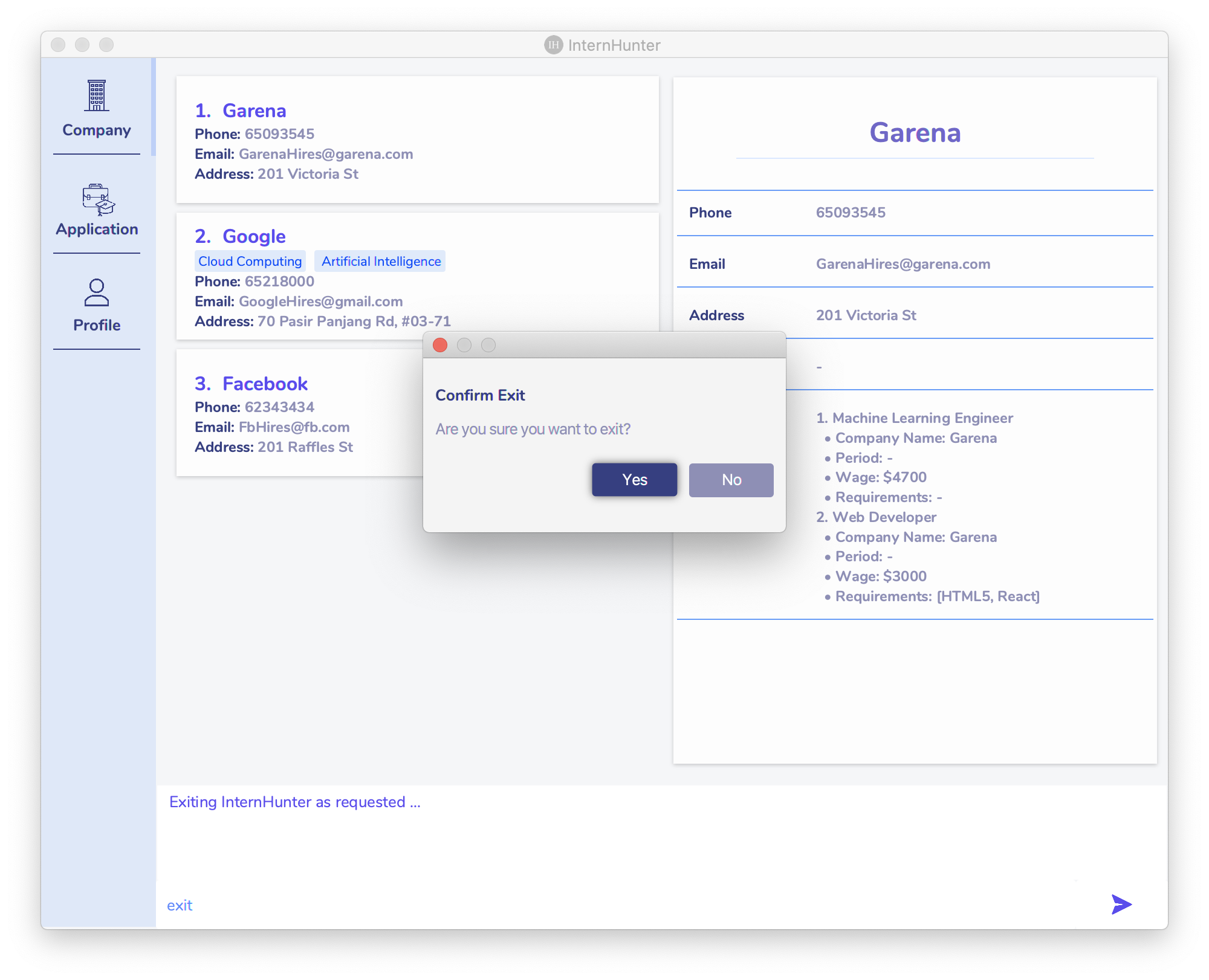Screen dimensions: 1209x980
Task: Click the Address label in the detail panel
Action: click(x=716, y=315)
